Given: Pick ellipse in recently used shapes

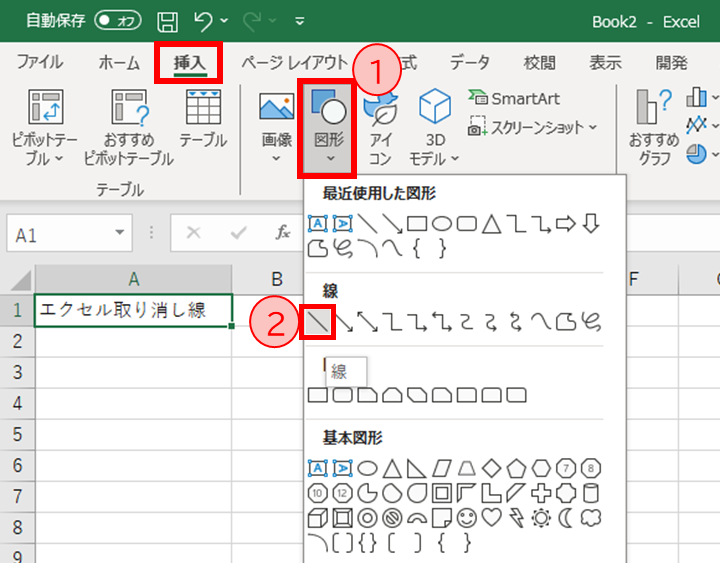Looking at the screenshot, I should (442, 224).
